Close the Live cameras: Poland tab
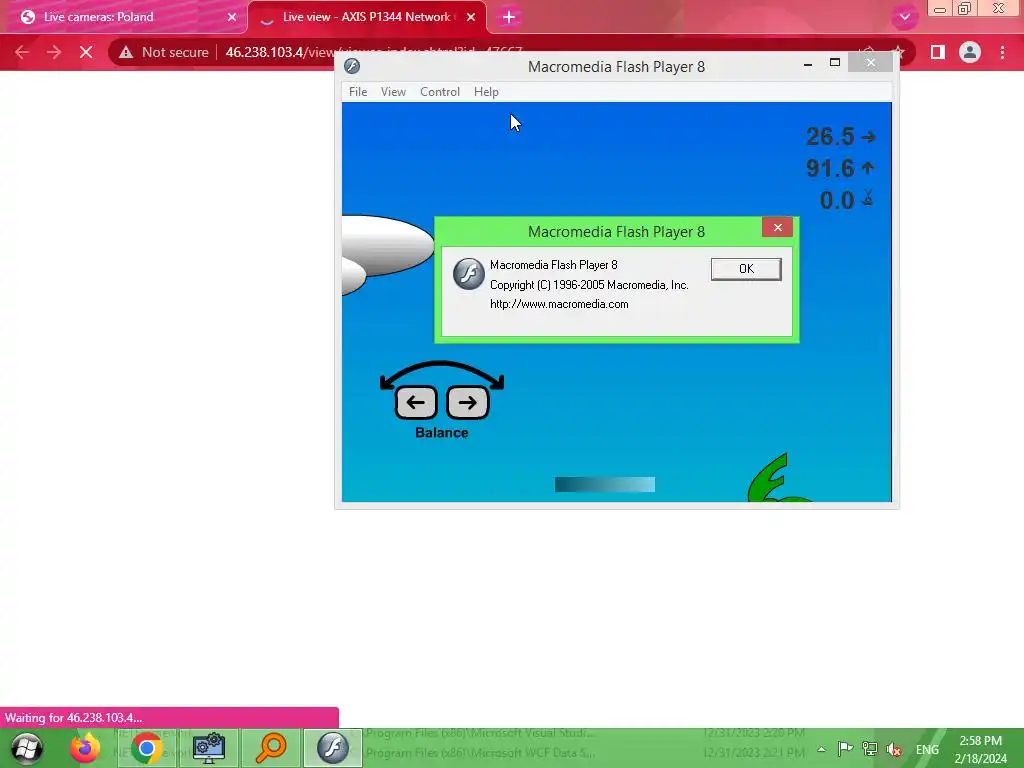 tap(232, 17)
